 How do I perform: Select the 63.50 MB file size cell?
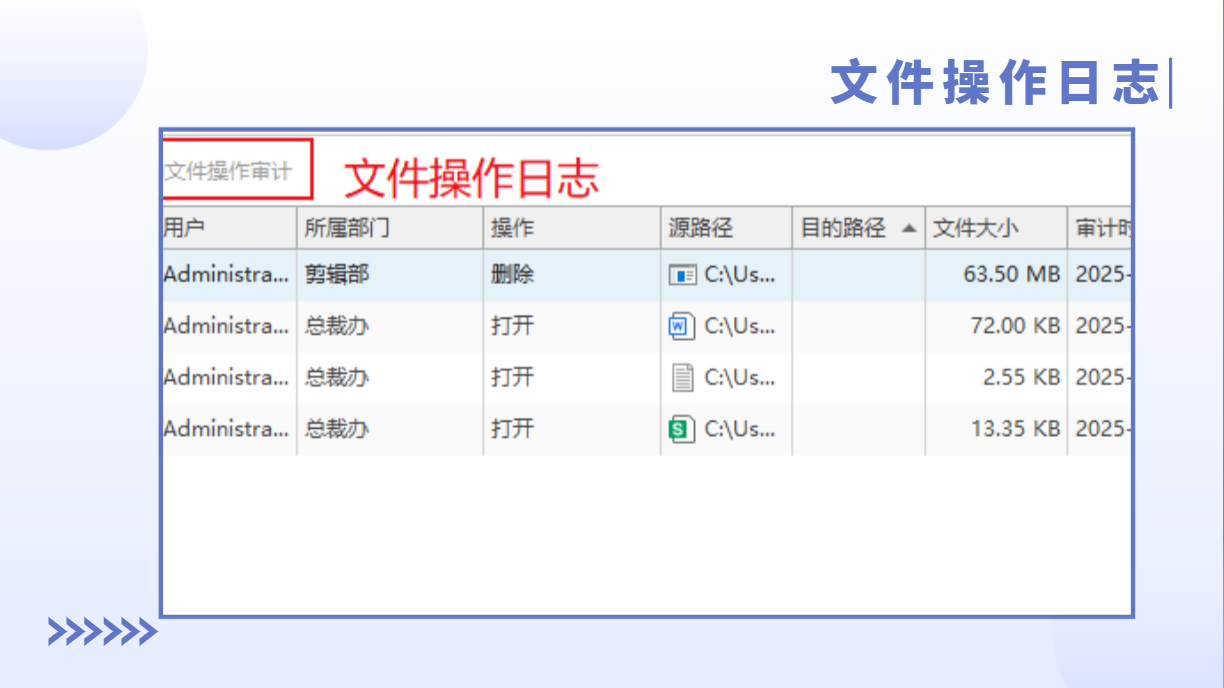(996, 274)
